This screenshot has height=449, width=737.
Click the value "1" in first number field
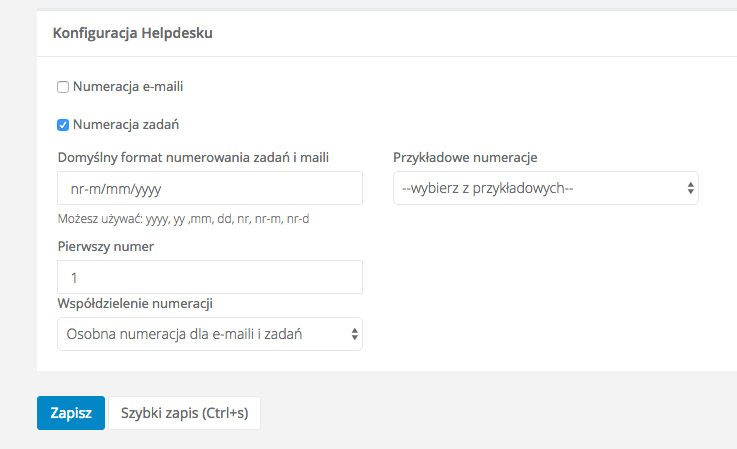point(75,277)
